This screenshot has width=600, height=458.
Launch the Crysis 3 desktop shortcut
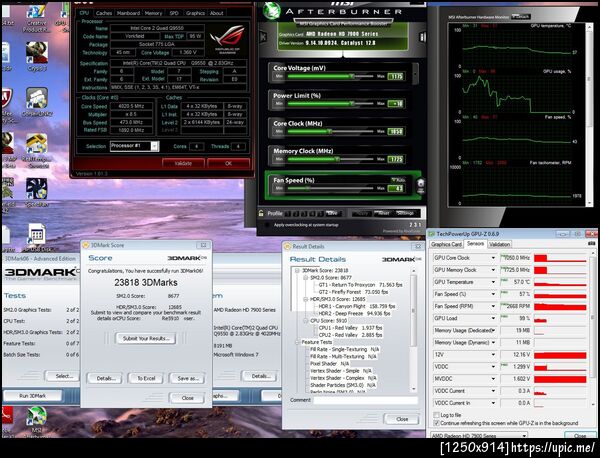(x=37, y=55)
